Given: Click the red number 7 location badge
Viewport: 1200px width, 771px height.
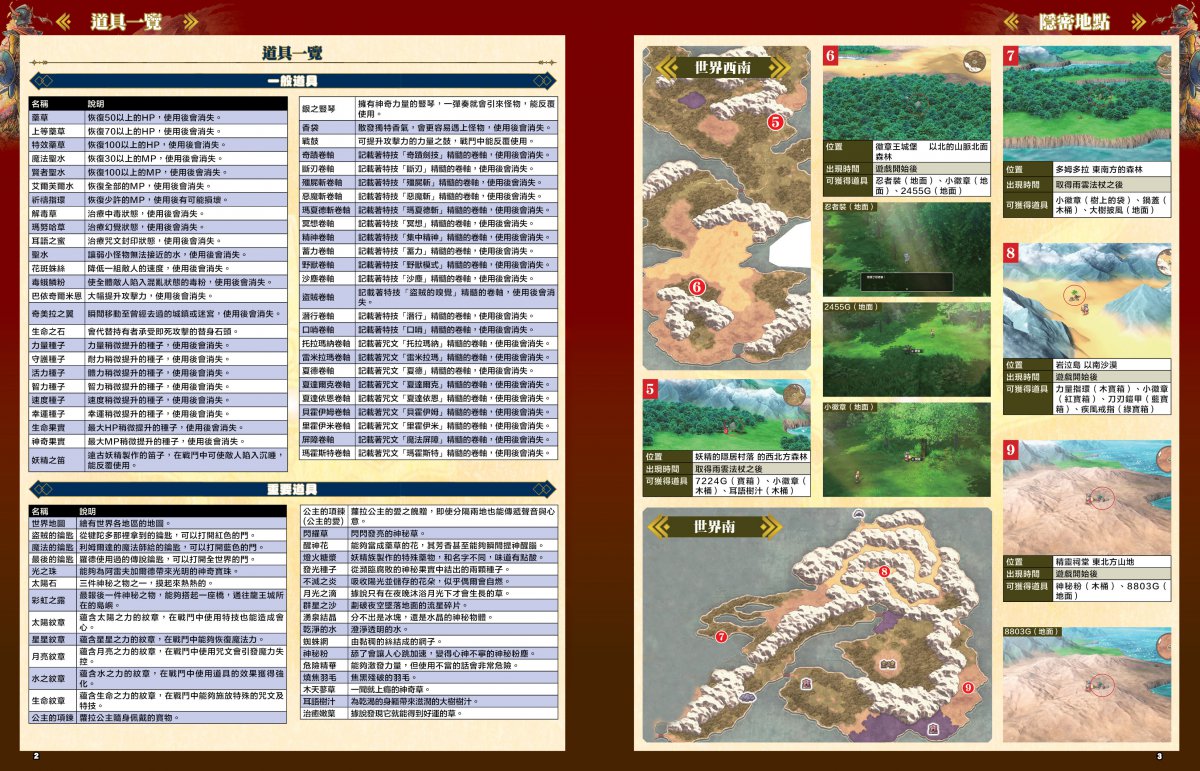Looking at the screenshot, I should [x=1011, y=57].
